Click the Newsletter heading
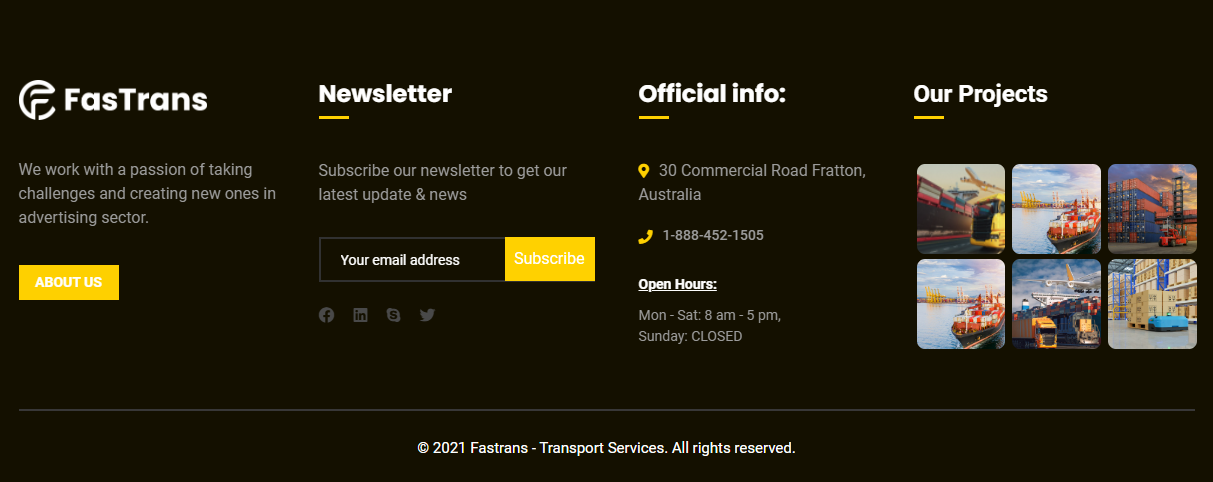 coord(385,94)
